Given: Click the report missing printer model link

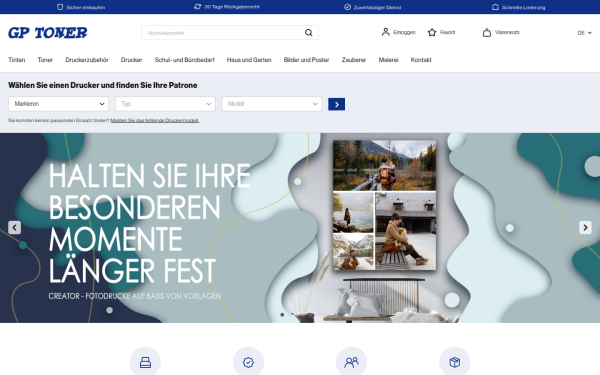Looking at the screenshot, I should pyautogui.click(x=155, y=120).
